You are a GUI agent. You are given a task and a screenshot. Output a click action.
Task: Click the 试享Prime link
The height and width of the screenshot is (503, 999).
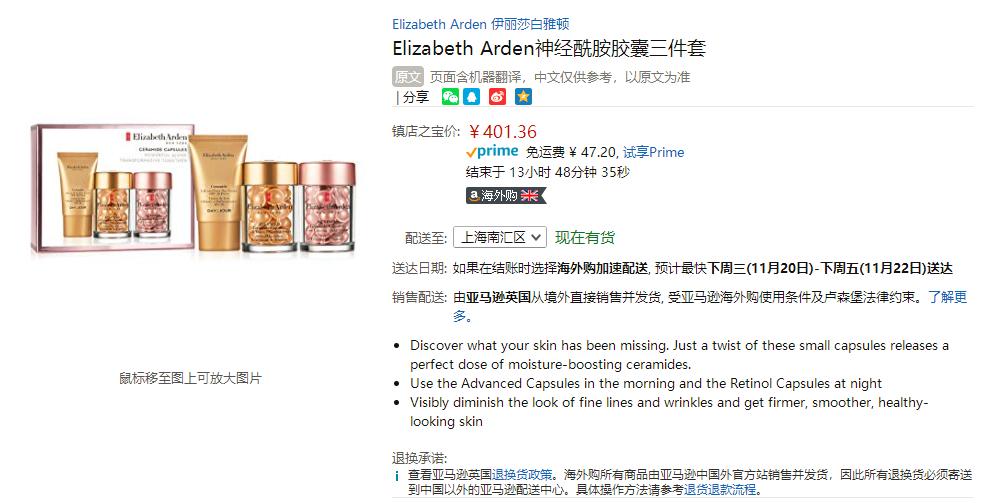(x=654, y=152)
